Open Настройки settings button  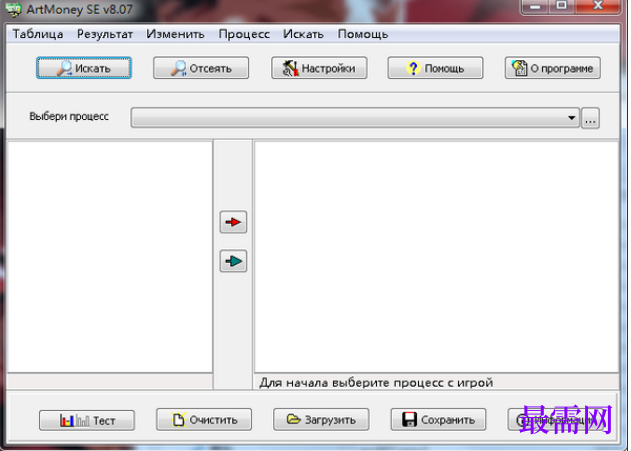pos(319,68)
